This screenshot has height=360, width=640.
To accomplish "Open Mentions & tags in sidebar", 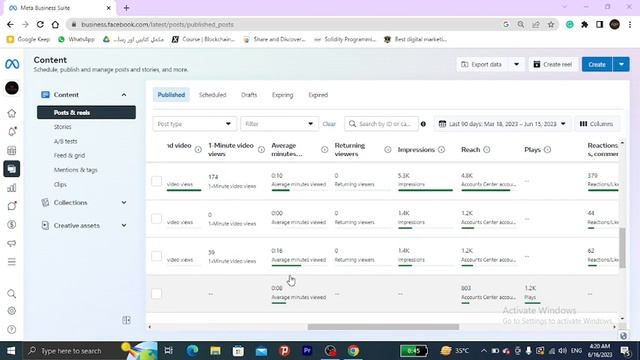I will tap(76, 170).
